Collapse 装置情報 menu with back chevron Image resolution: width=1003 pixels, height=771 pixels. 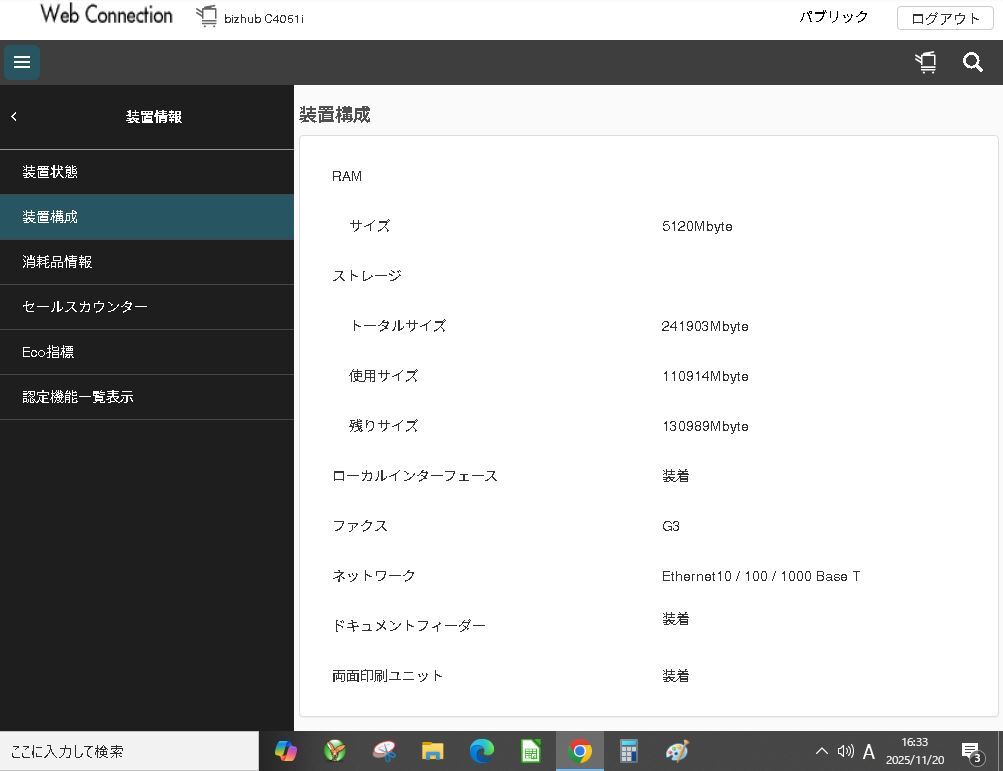pyautogui.click(x=14, y=117)
